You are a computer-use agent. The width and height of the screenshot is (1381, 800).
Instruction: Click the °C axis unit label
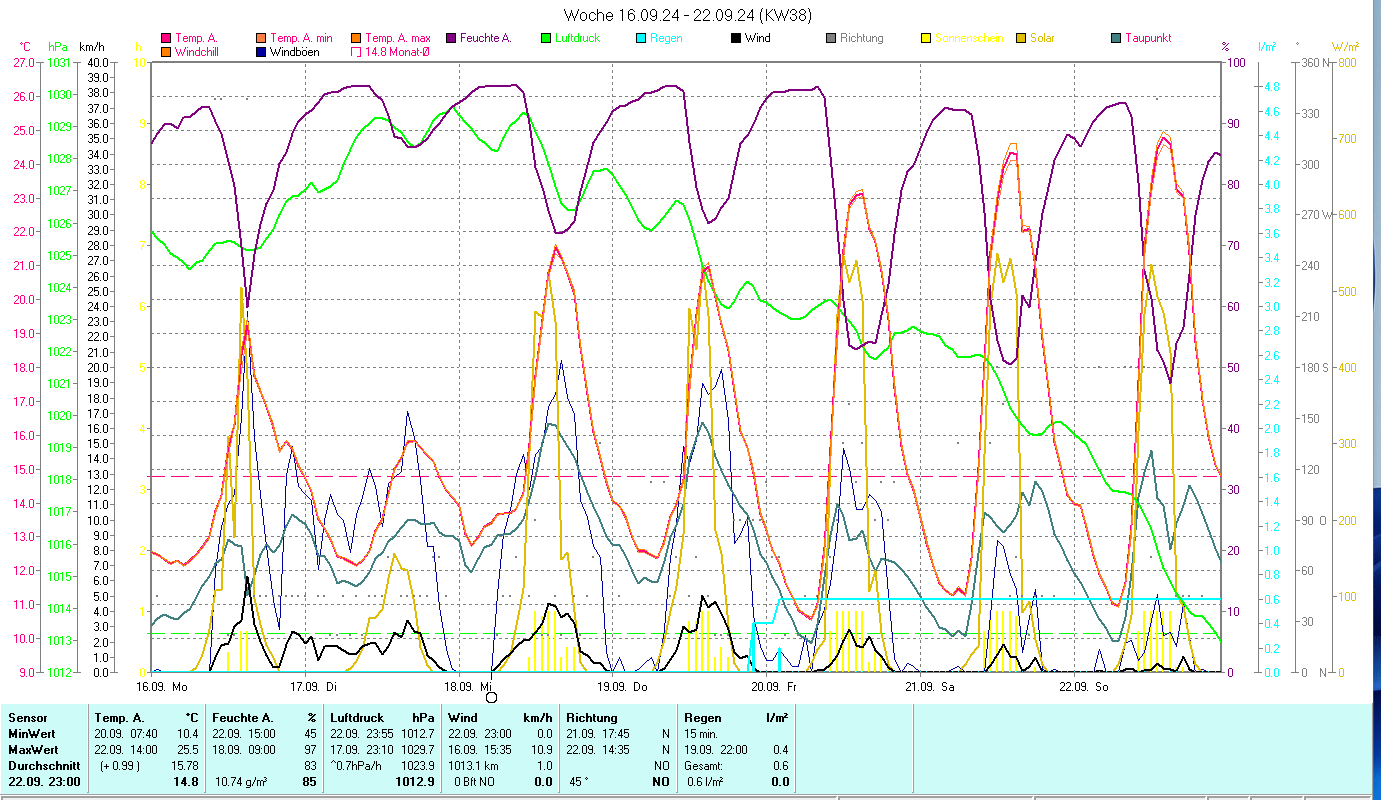(x=25, y=47)
